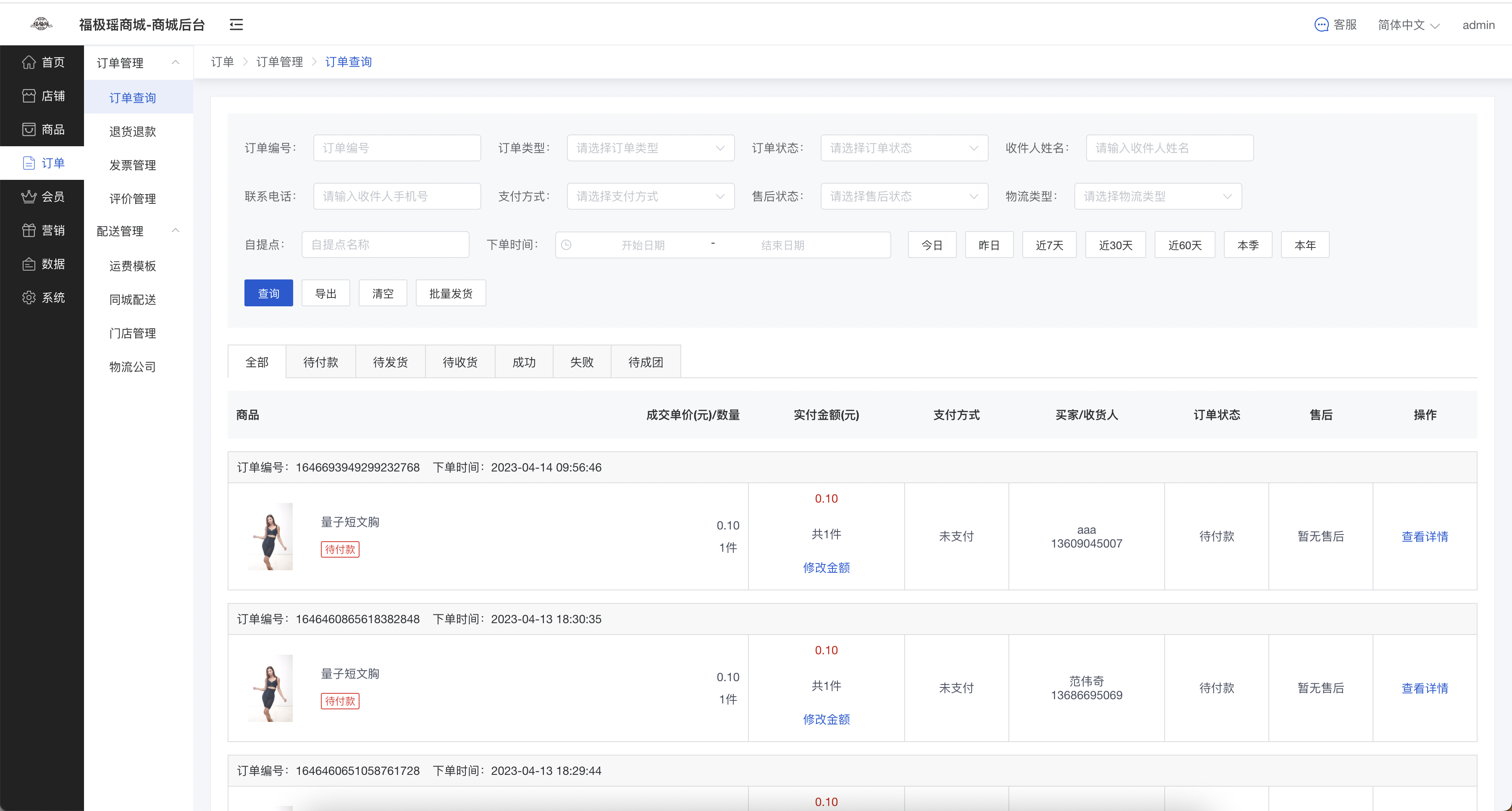This screenshot has height=811, width=1512.
Task: Open 售后状态 dropdown
Action: tap(904, 196)
